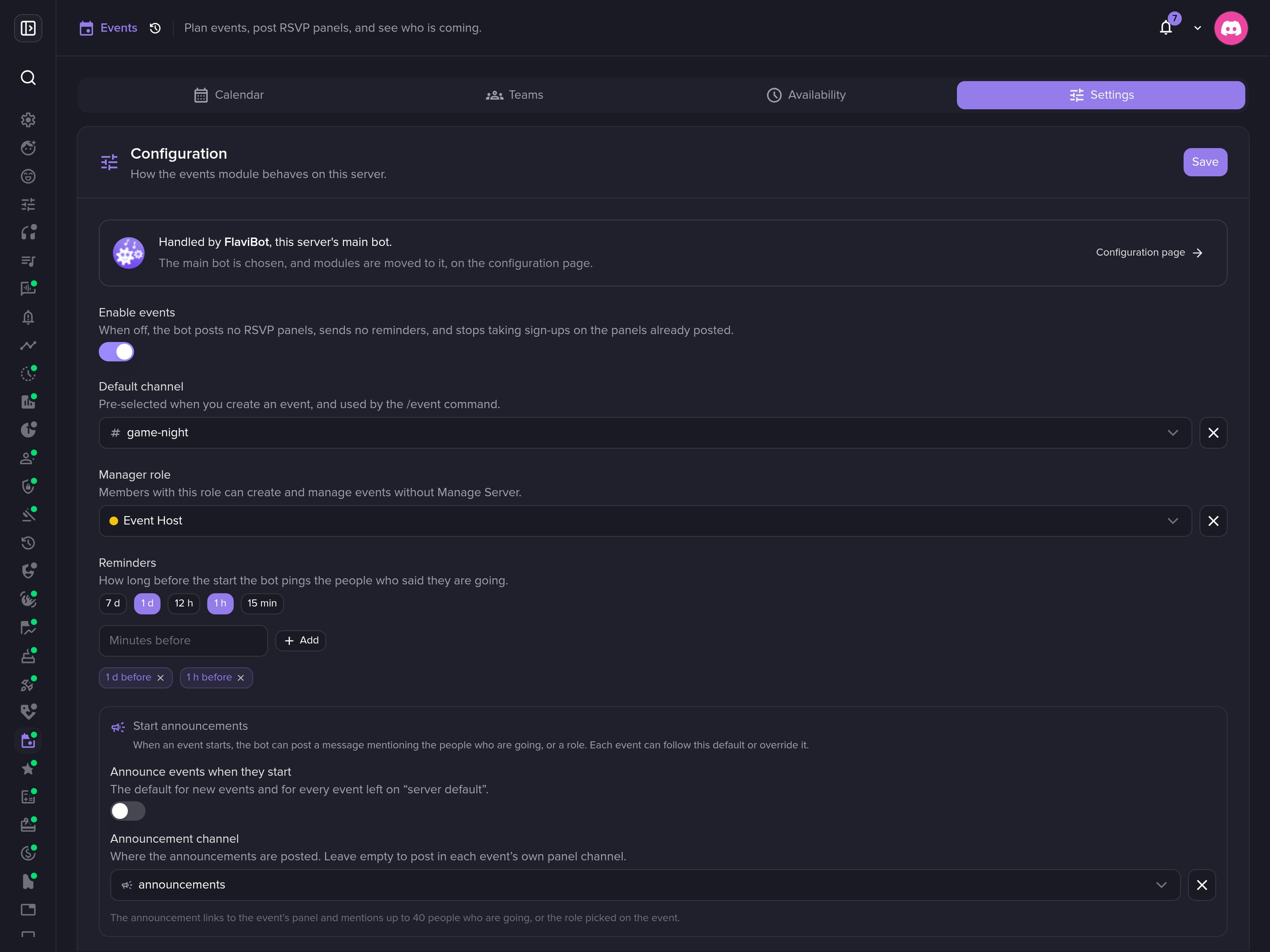1270x952 pixels.
Task: Open the Default channel game-night dropdown
Action: coord(645,433)
